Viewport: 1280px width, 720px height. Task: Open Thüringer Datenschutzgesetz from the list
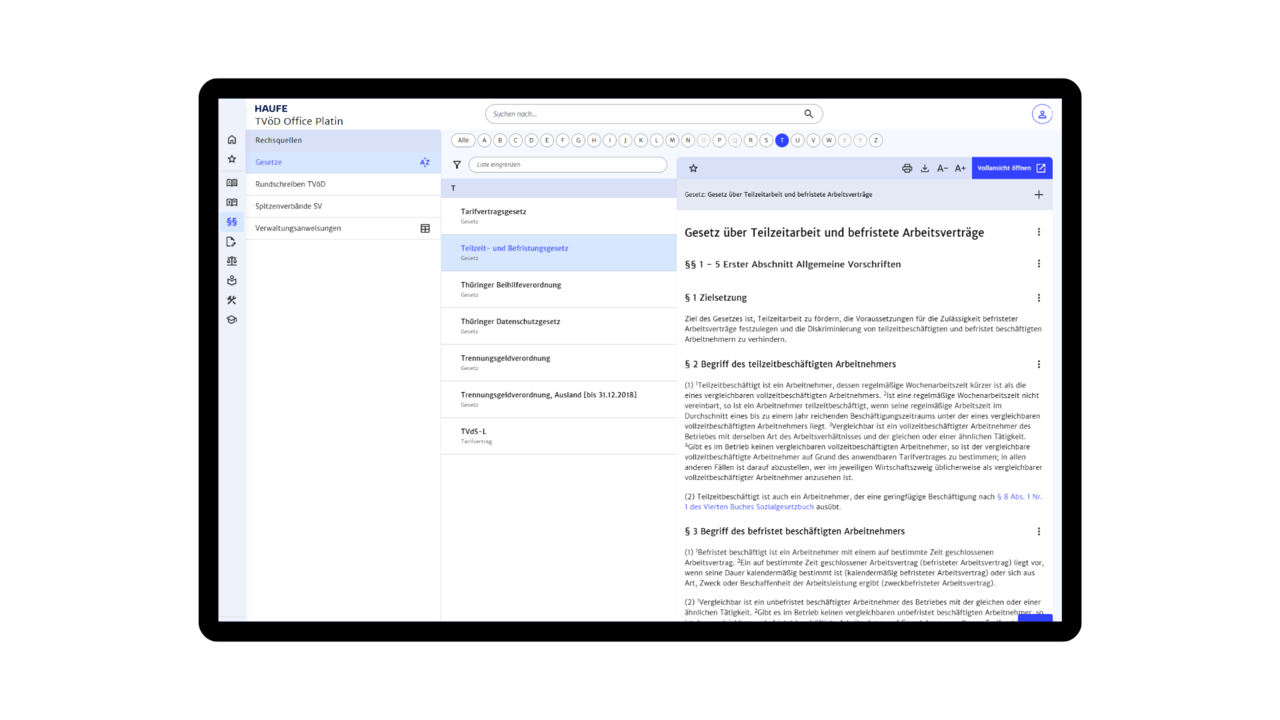click(x=510, y=322)
